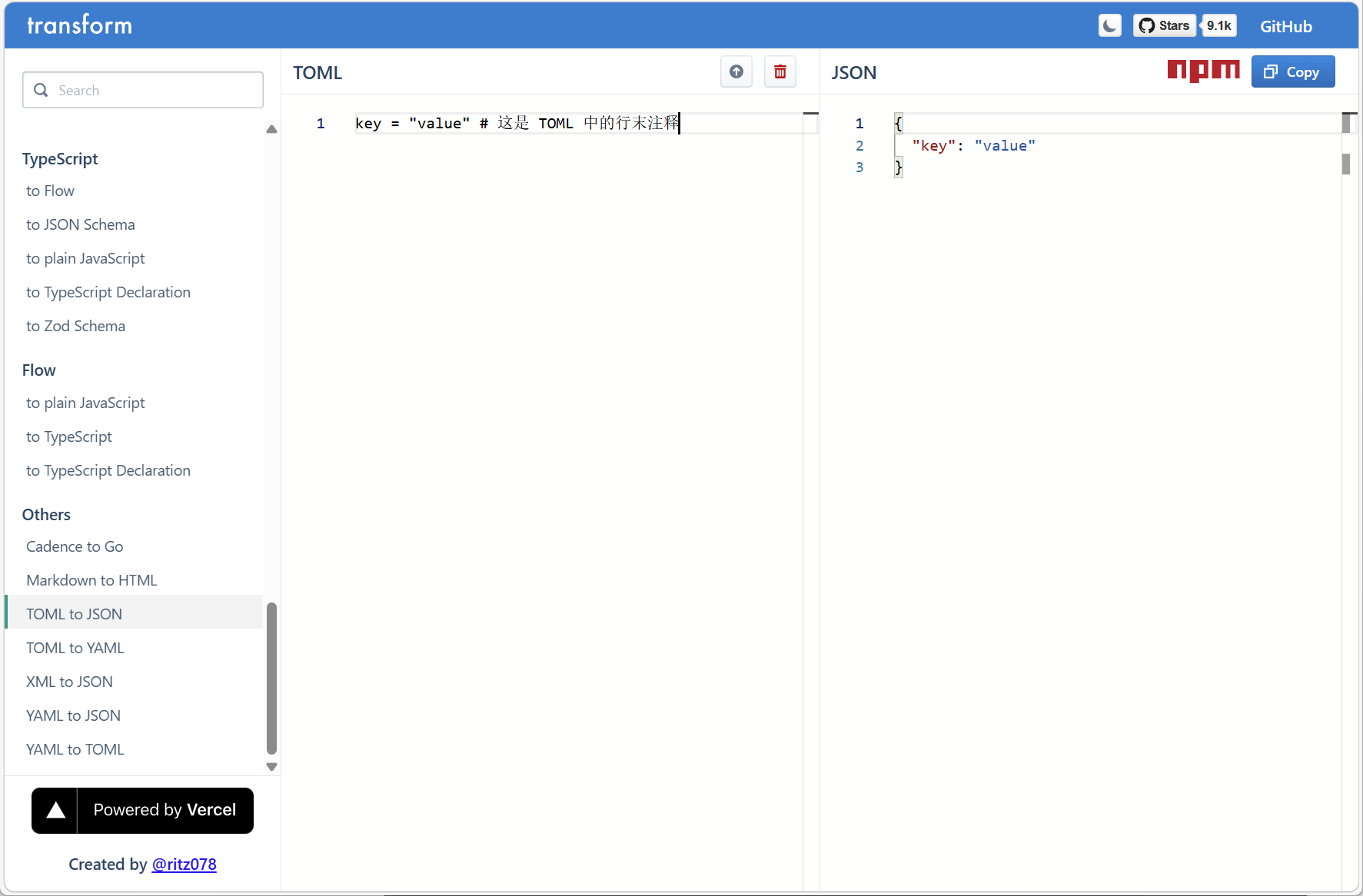Visit the @ritz078 creator link
1363x896 pixels.
point(184,864)
